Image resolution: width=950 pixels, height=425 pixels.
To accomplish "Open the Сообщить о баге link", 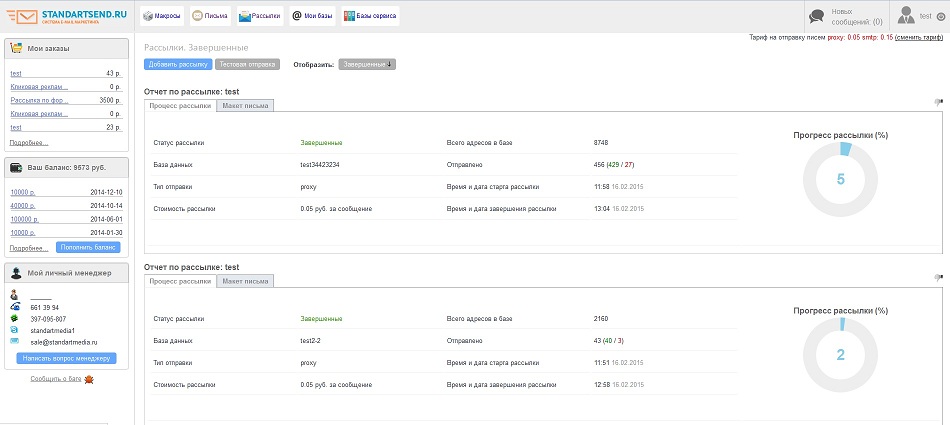I will pos(56,379).
